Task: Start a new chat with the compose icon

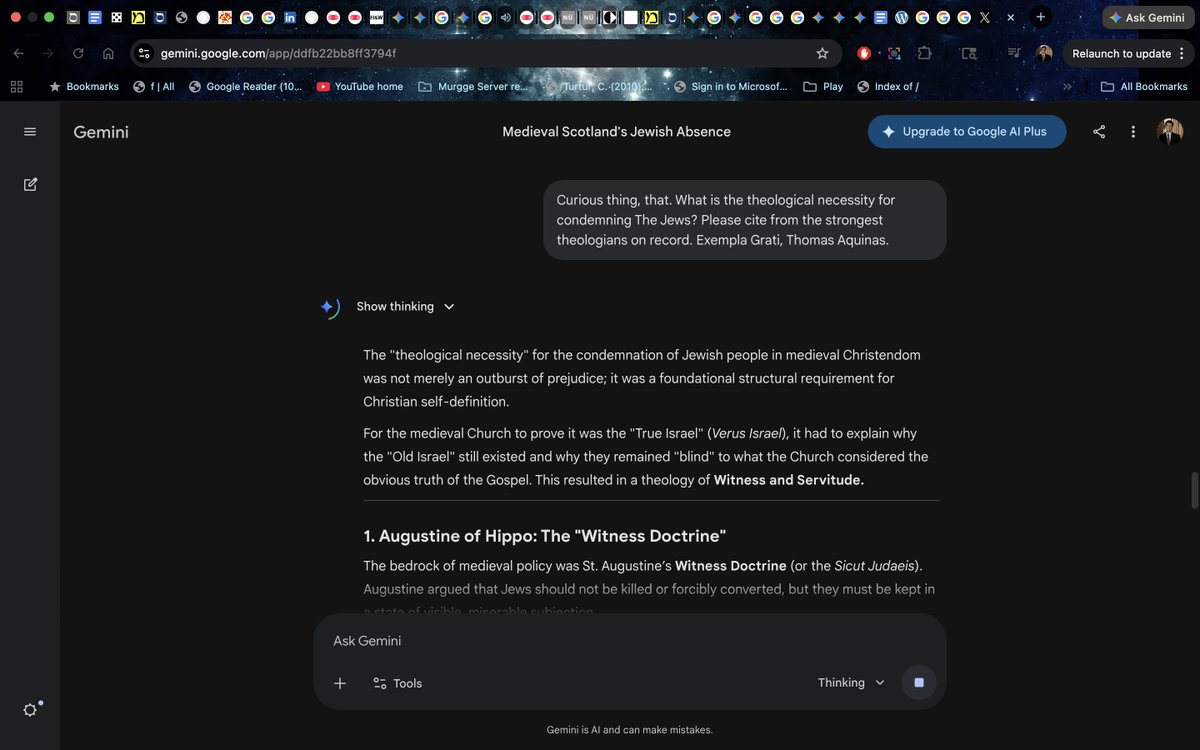Action: tap(30, 184)
